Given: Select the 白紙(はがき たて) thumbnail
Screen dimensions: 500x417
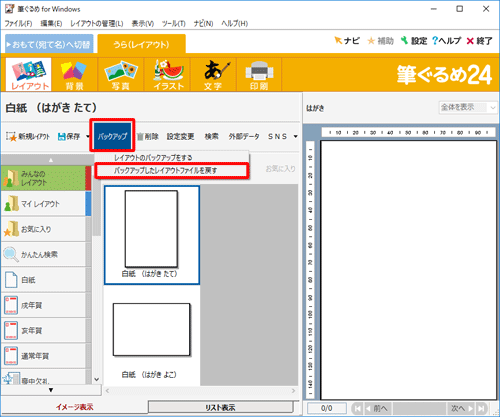Looking at the screenshot, I should (x=152, y=235).
